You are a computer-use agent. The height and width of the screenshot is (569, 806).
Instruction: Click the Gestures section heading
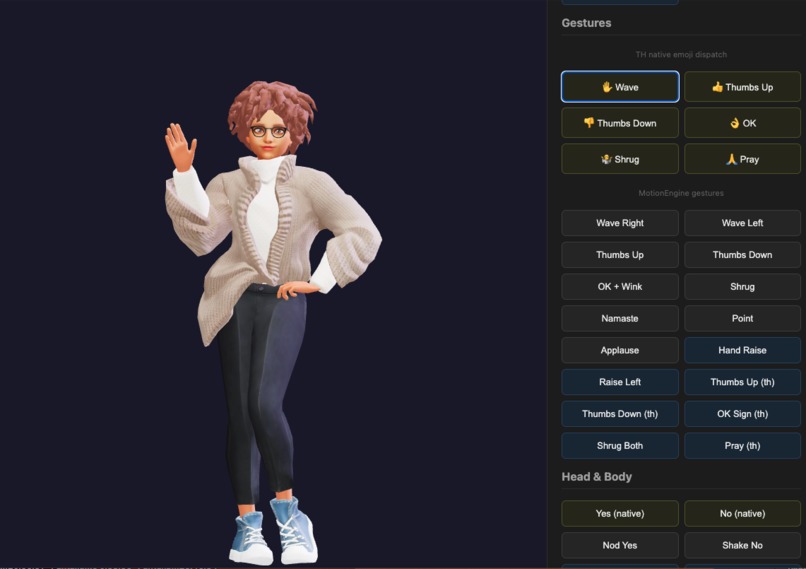click(x=587, y=23)
